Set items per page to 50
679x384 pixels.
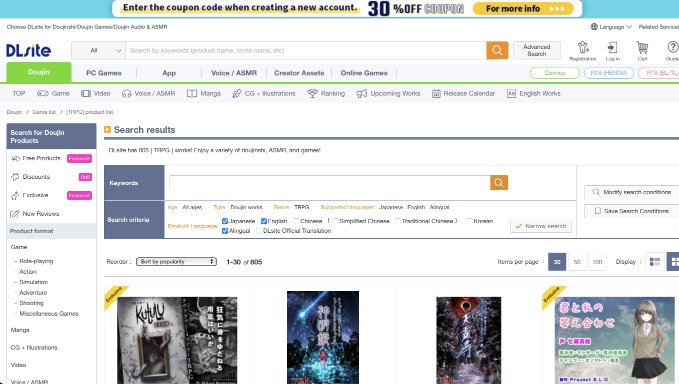pyautogui.click(x=577, y=262)
